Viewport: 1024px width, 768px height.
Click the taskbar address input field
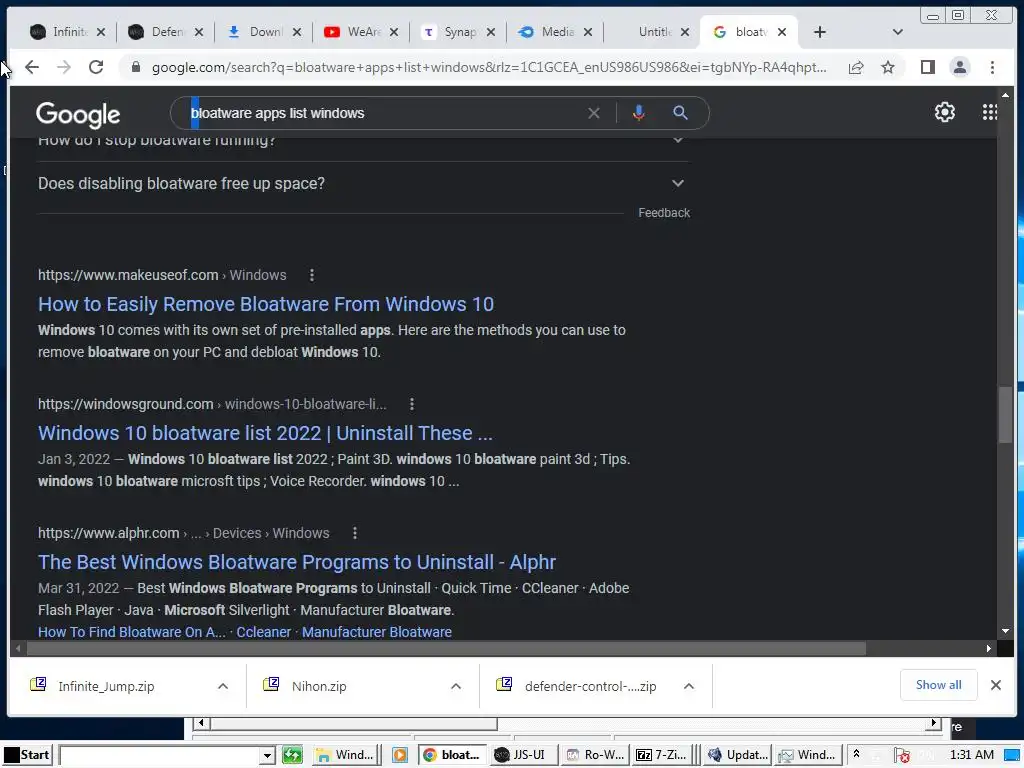[x=160, y=756]
